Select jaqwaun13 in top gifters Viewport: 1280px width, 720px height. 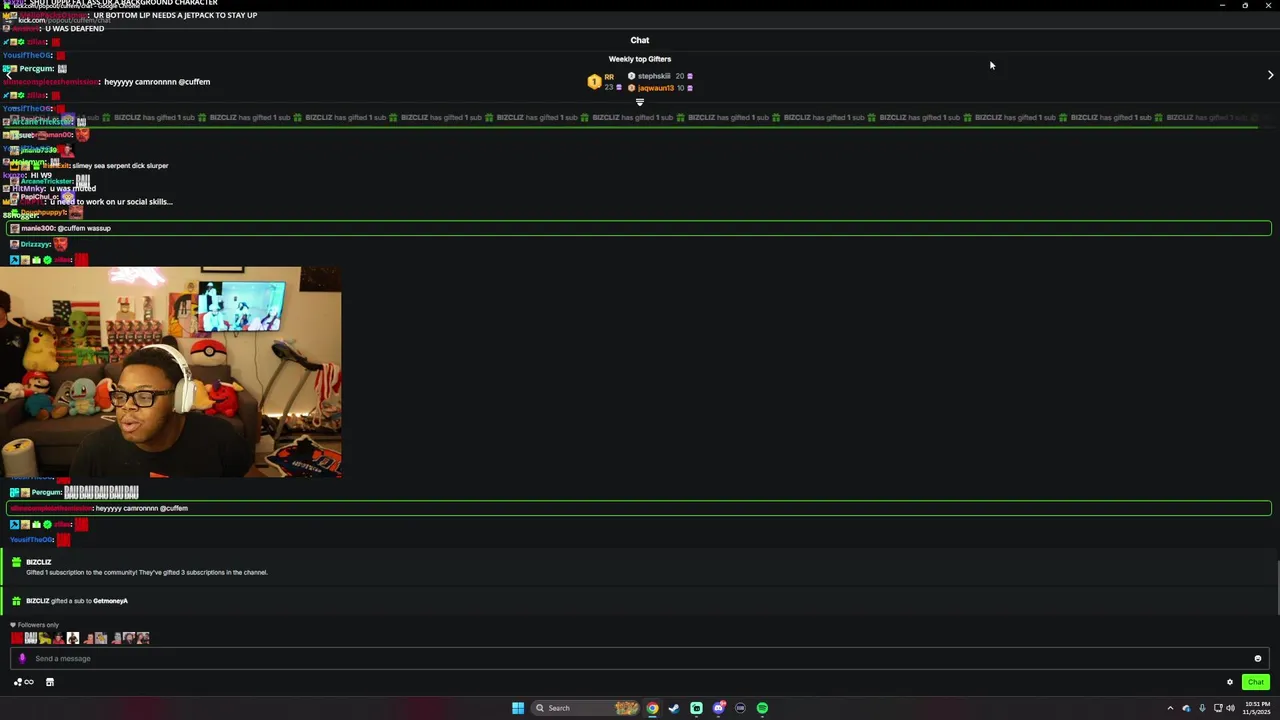coord(656,88)
